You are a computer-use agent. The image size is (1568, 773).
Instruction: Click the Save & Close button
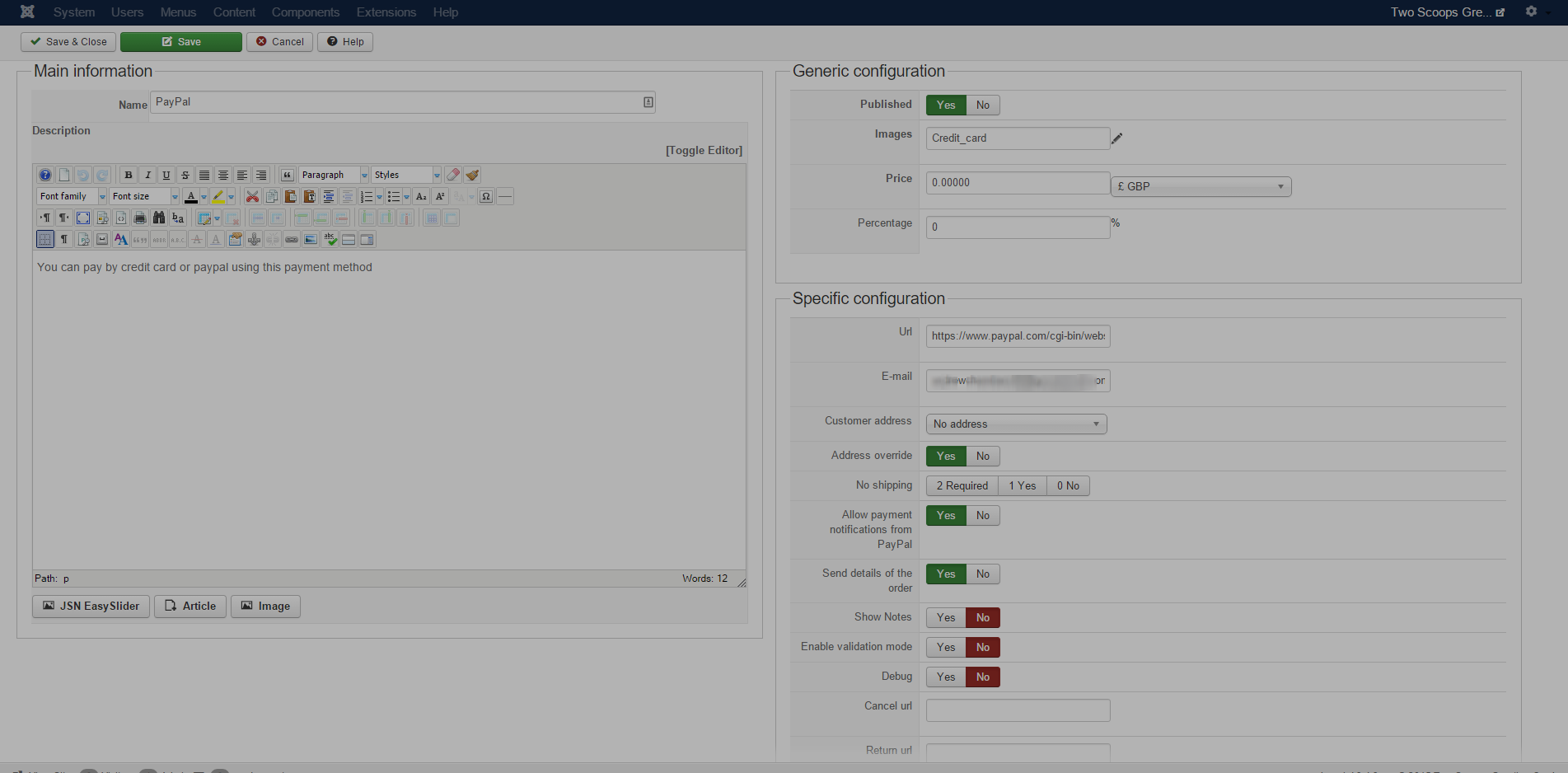[x=68, y=42]
